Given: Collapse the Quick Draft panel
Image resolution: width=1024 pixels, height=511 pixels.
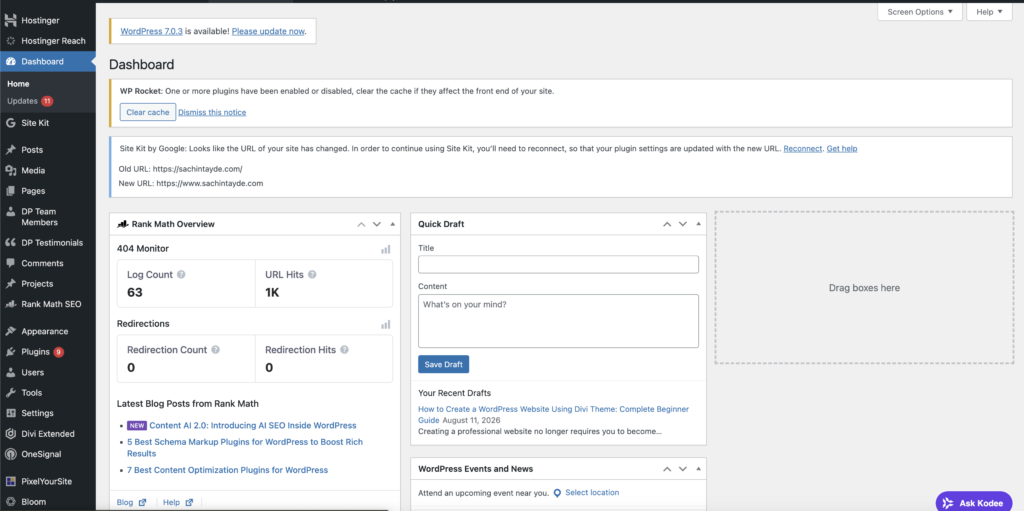Looking at the screenshot, I should (x=698, y=224).
